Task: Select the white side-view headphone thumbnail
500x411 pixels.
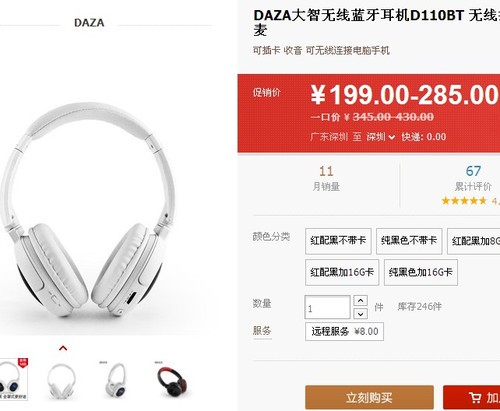Action: (116, 380)
